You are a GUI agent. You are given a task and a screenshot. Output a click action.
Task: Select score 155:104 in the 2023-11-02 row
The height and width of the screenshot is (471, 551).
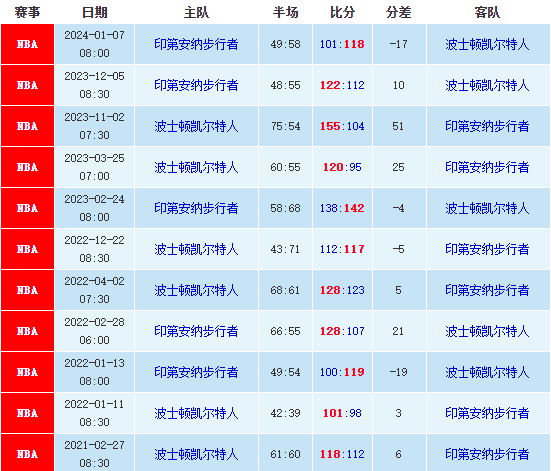click(x=342, y=126)
